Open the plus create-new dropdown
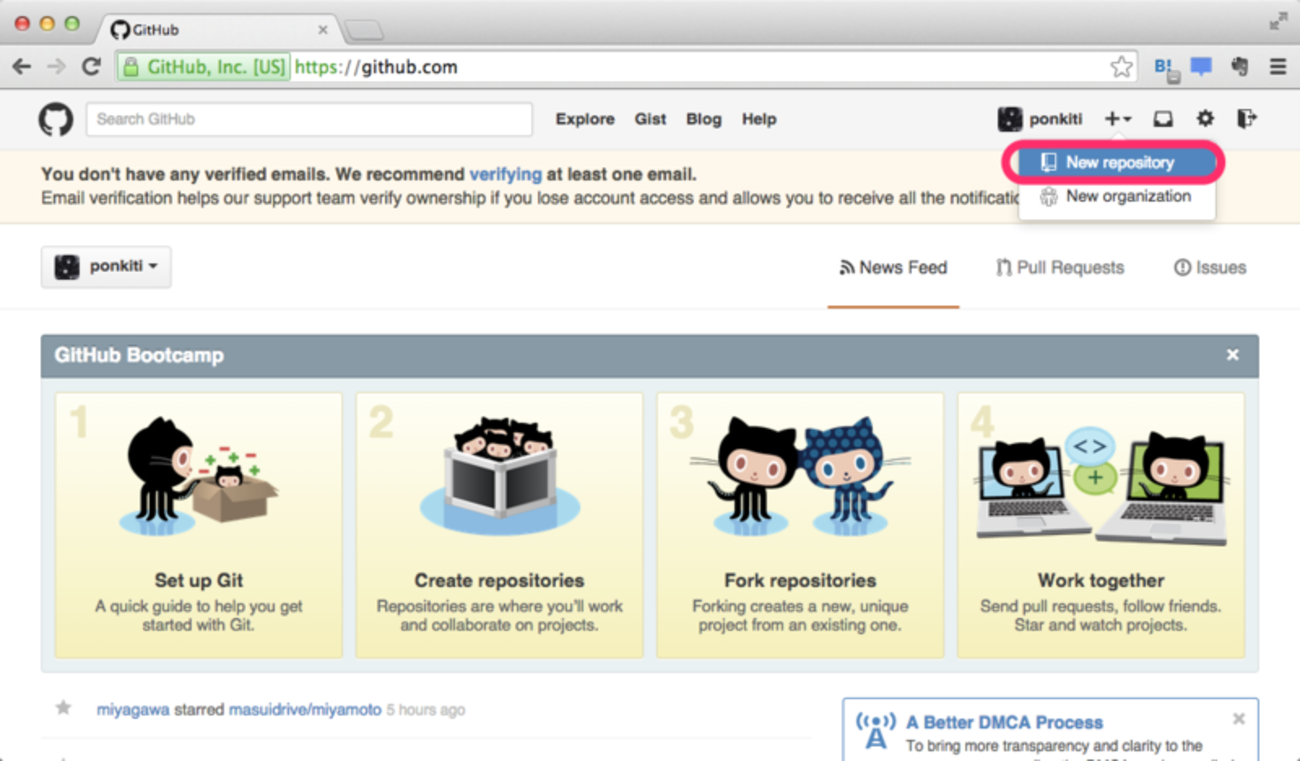 [x=1118, y=119]
